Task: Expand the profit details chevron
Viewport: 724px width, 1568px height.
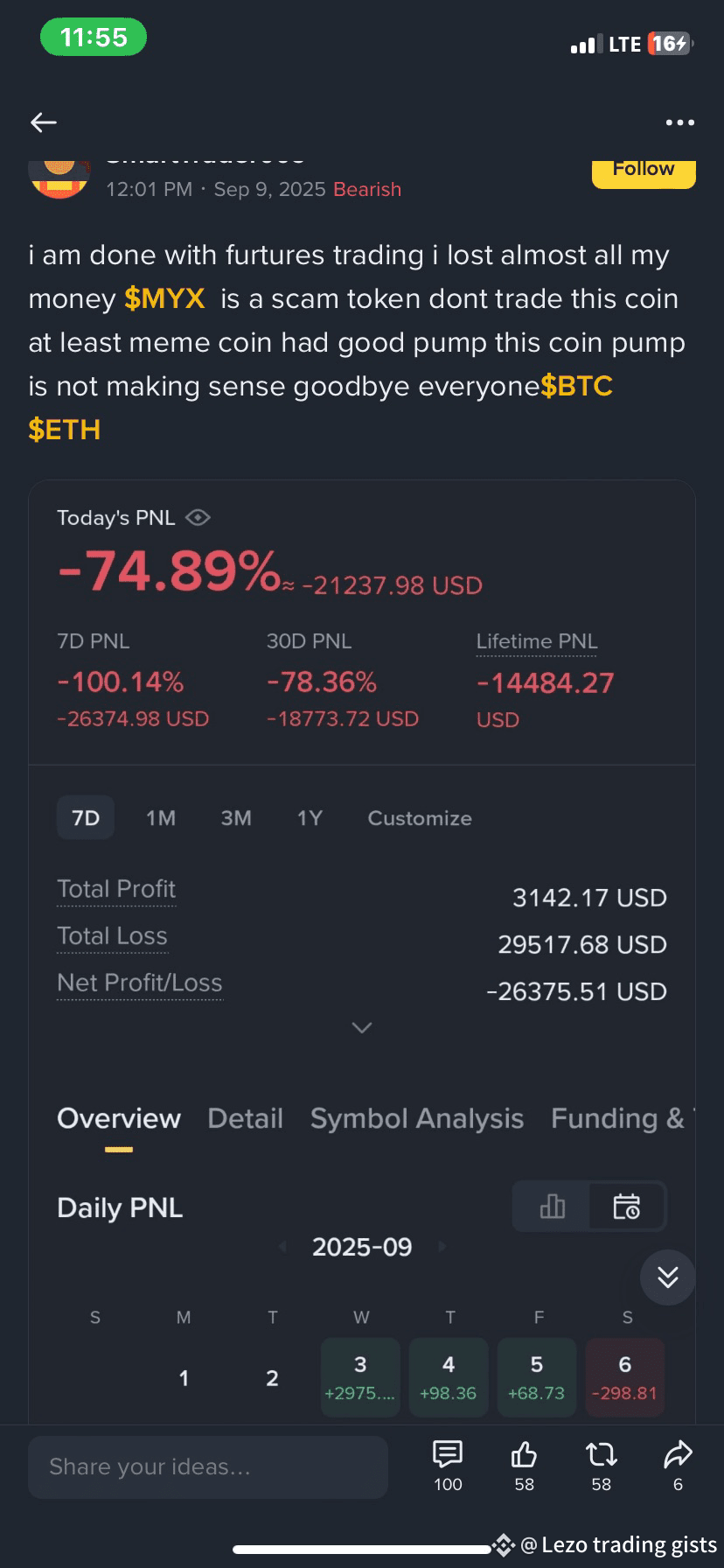Action: pos(362,1027)
